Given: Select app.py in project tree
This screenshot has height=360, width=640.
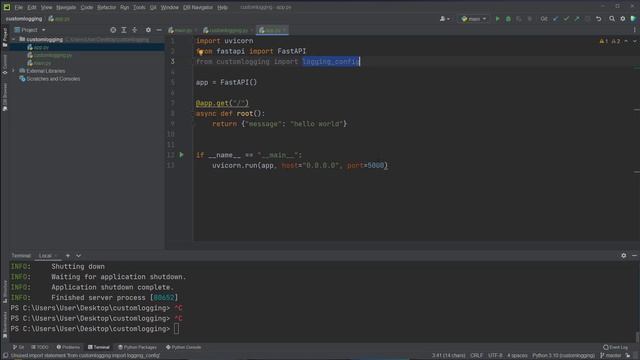Looking at the screenshot, I should point(41,47).
